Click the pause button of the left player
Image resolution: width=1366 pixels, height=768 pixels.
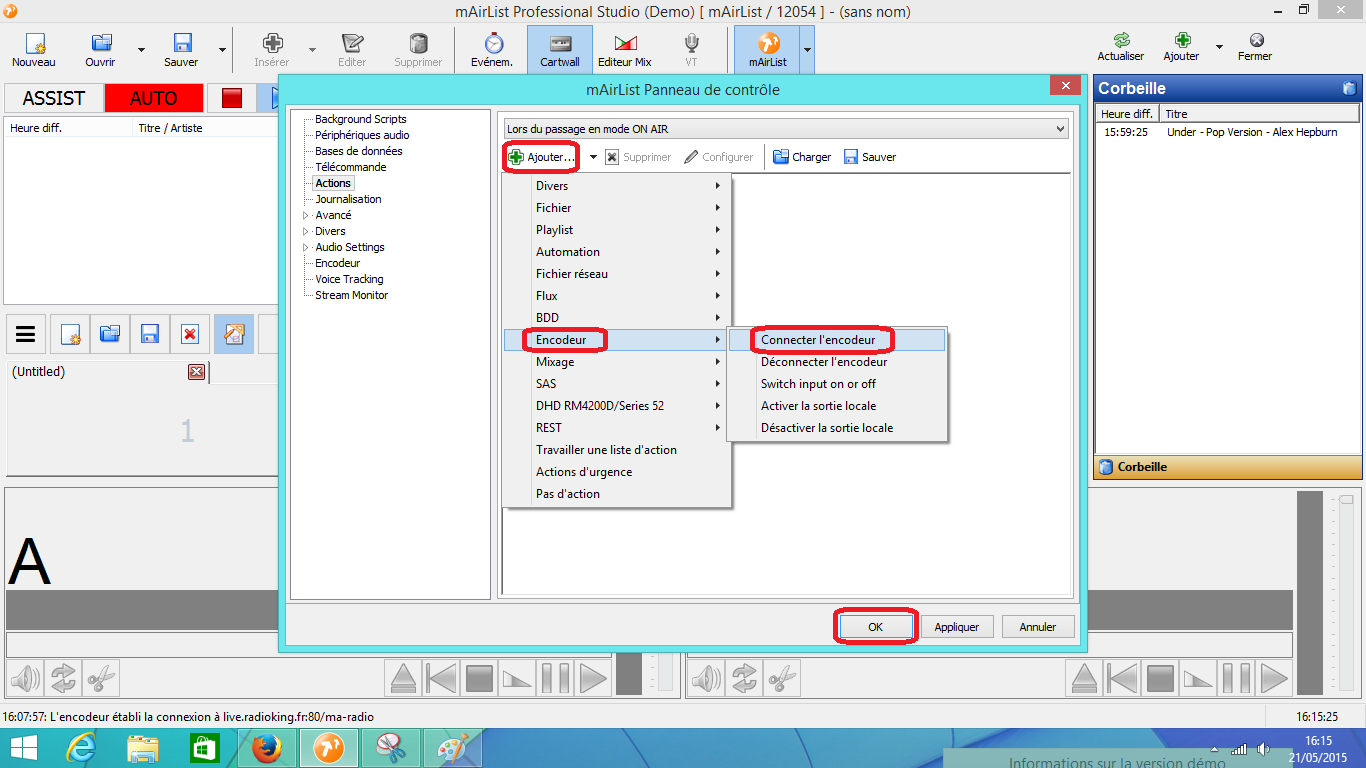(556, 679)
